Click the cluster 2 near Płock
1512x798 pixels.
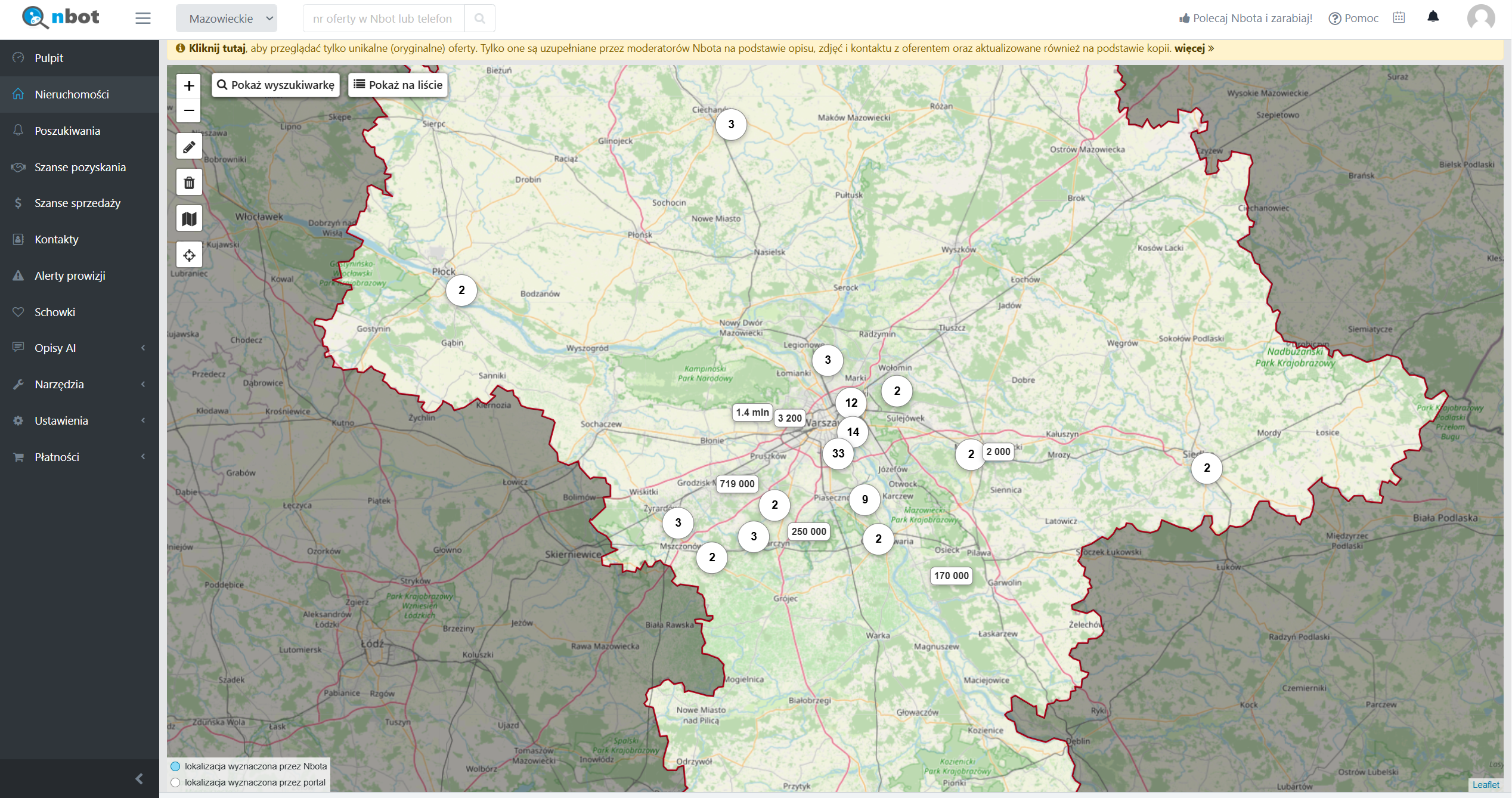461,290
